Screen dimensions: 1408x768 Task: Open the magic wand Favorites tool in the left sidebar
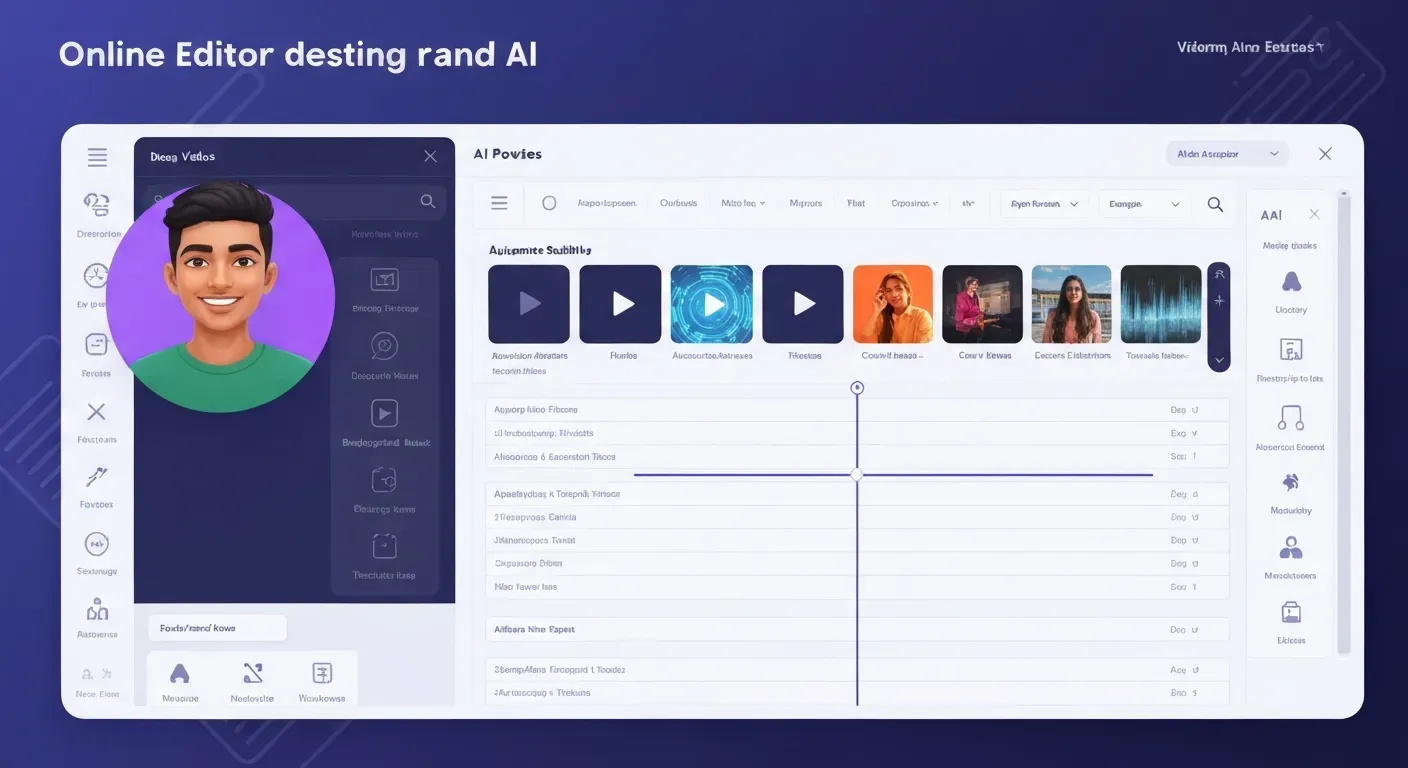(x=96, y=478)
